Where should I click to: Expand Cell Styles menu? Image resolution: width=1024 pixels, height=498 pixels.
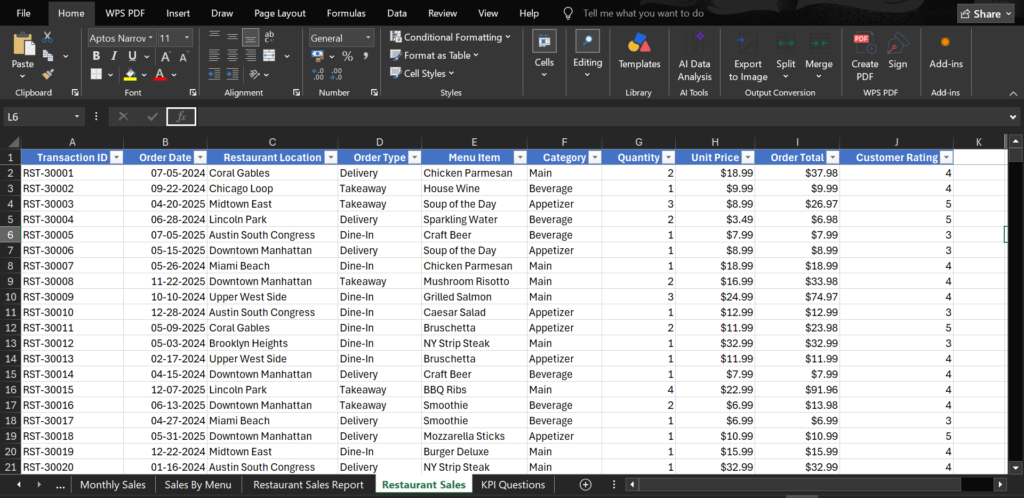(451, 74)
